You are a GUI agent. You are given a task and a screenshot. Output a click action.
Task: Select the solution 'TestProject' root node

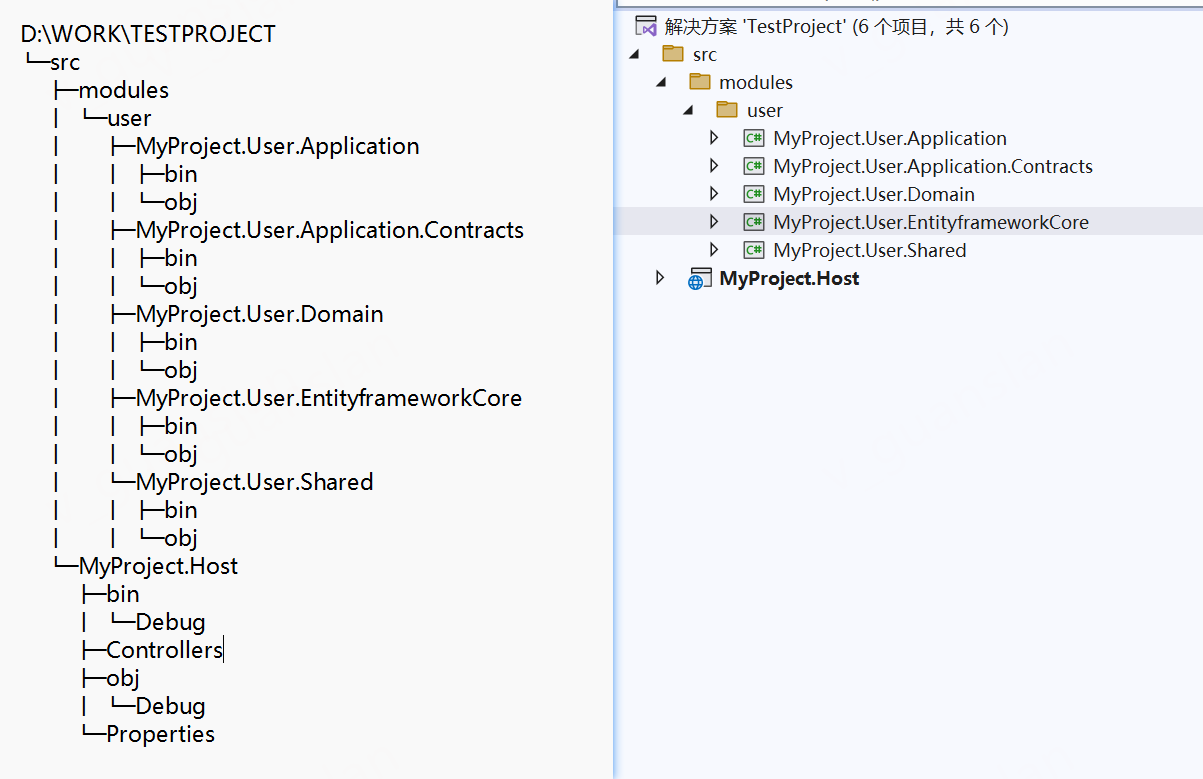[x=836, y=26]
